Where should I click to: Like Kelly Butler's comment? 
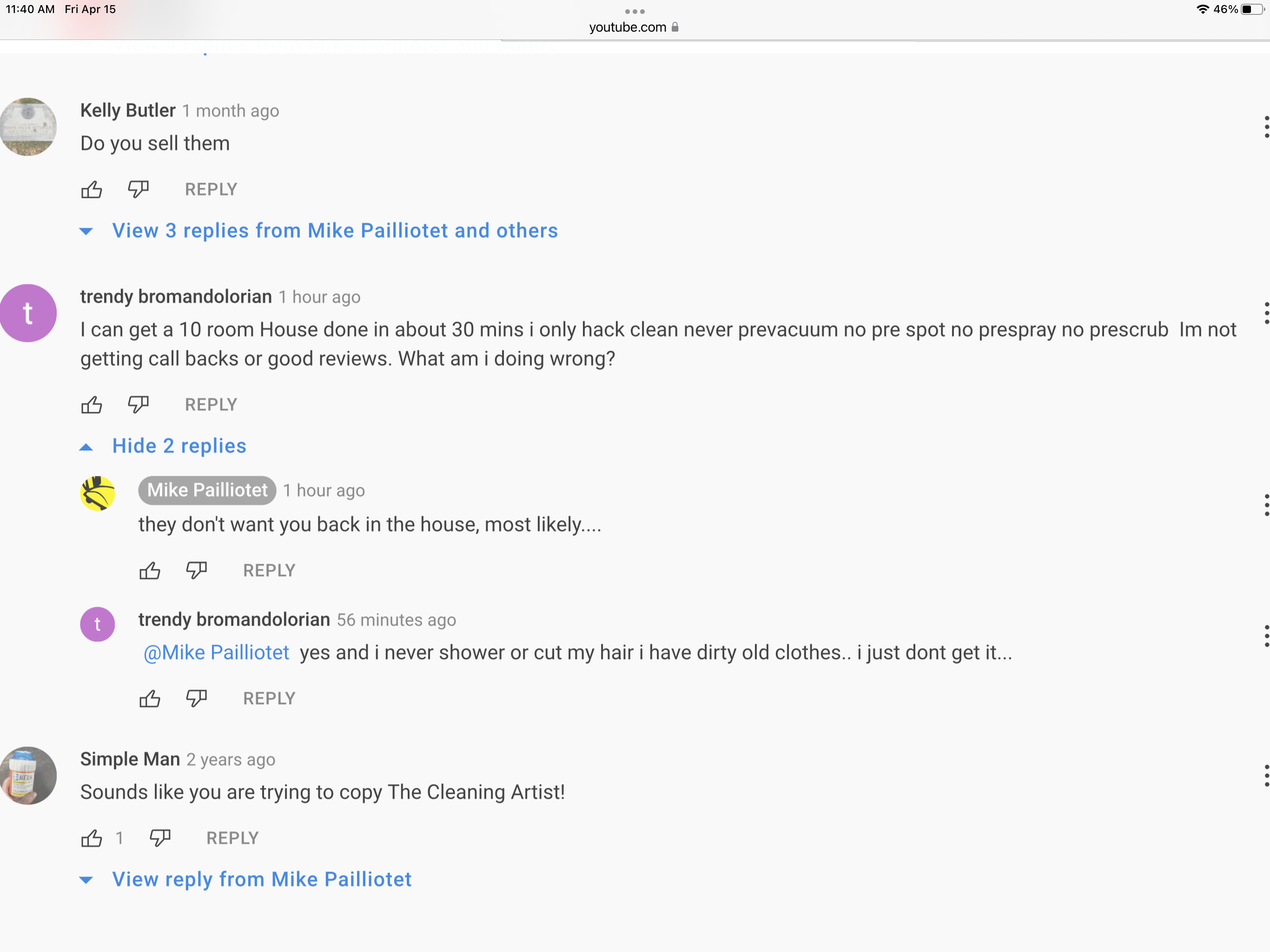point(91,190)
